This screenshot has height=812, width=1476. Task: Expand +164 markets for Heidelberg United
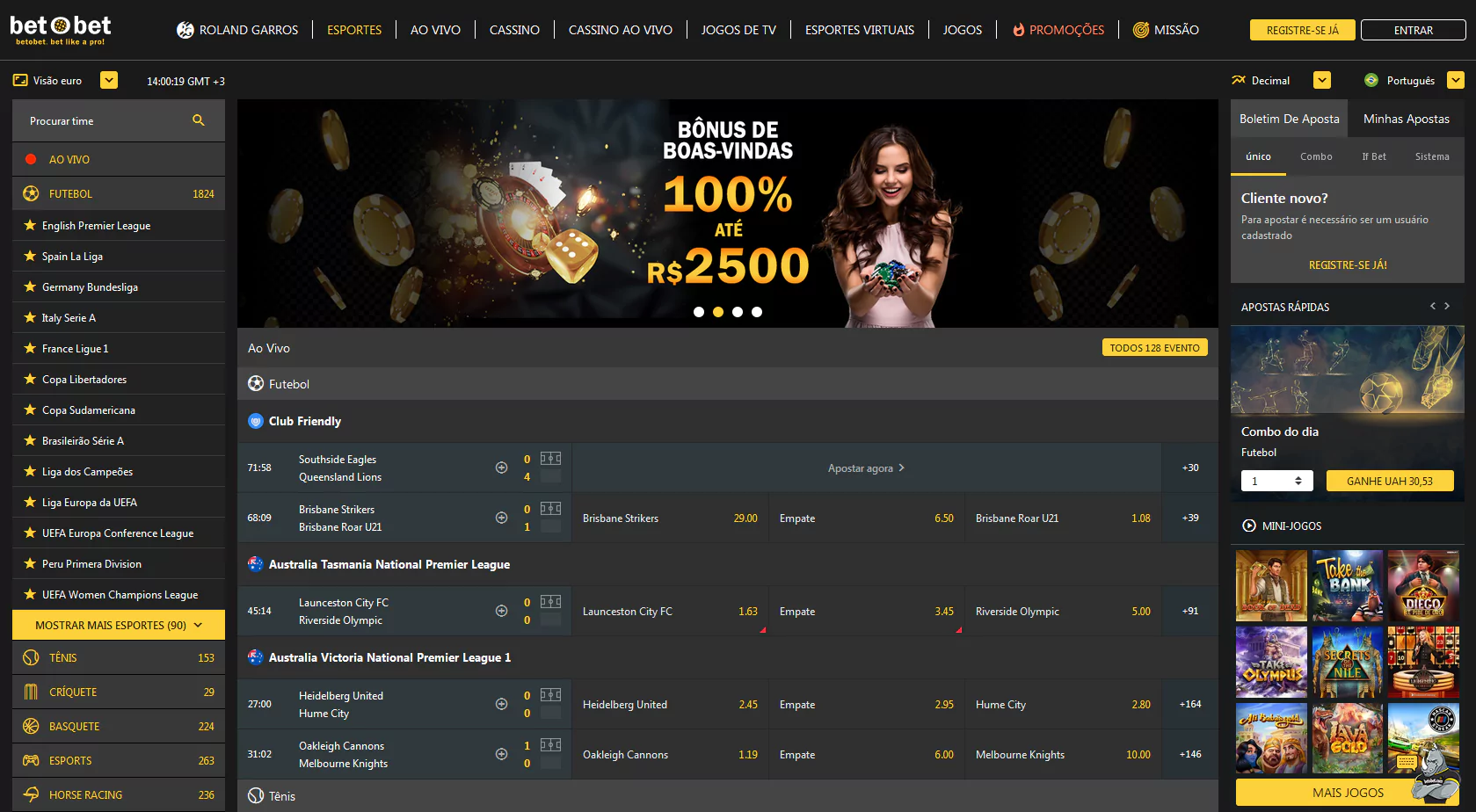[1190, 704]
